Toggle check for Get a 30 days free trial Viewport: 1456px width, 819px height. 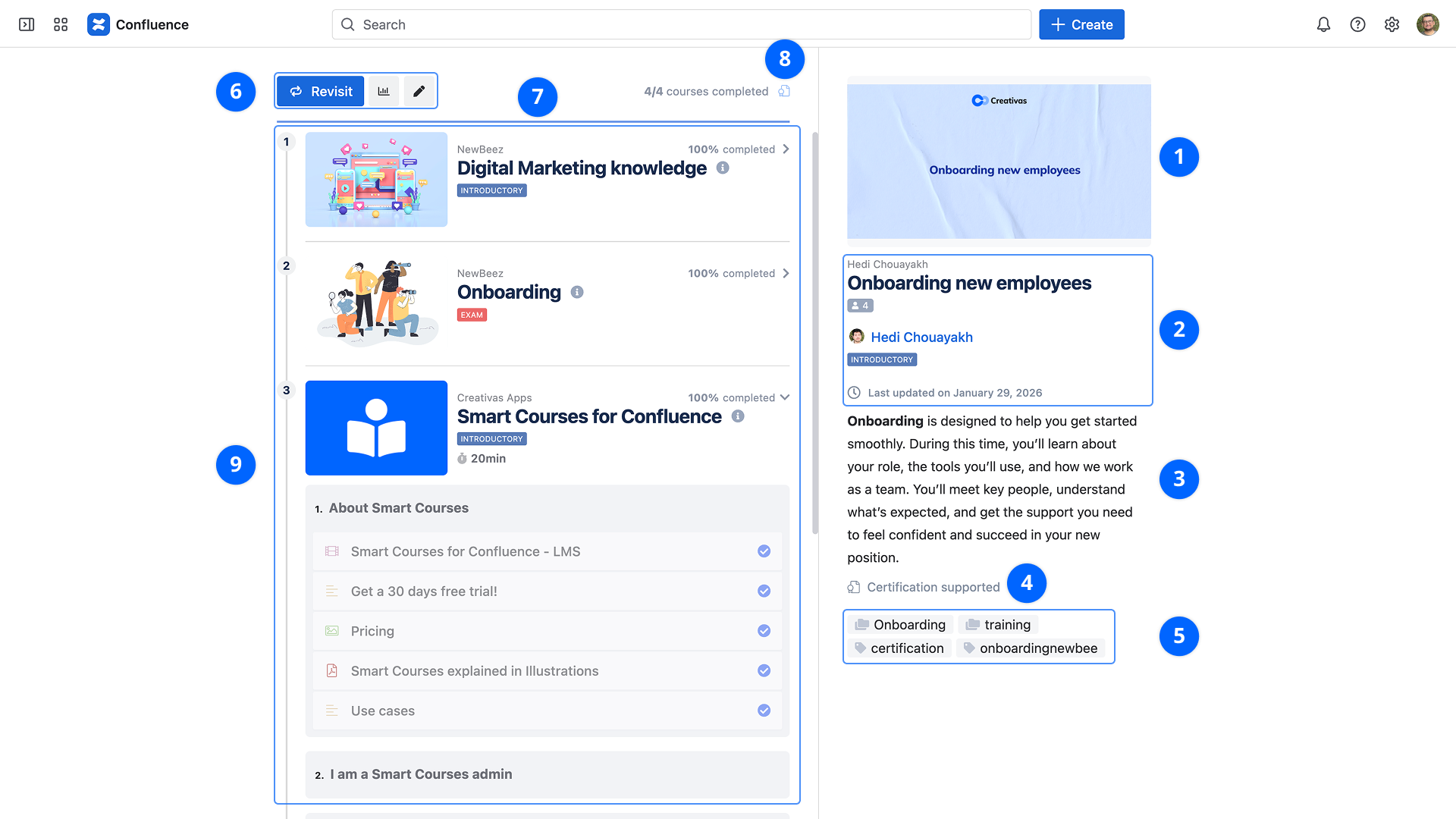click(764, 591)
